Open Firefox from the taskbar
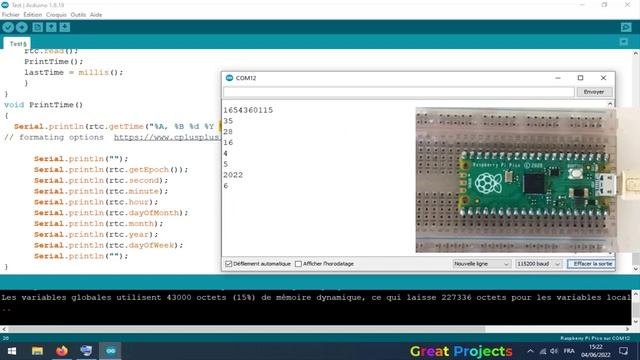Screen dimensions: 640x360 coord(62,351)
